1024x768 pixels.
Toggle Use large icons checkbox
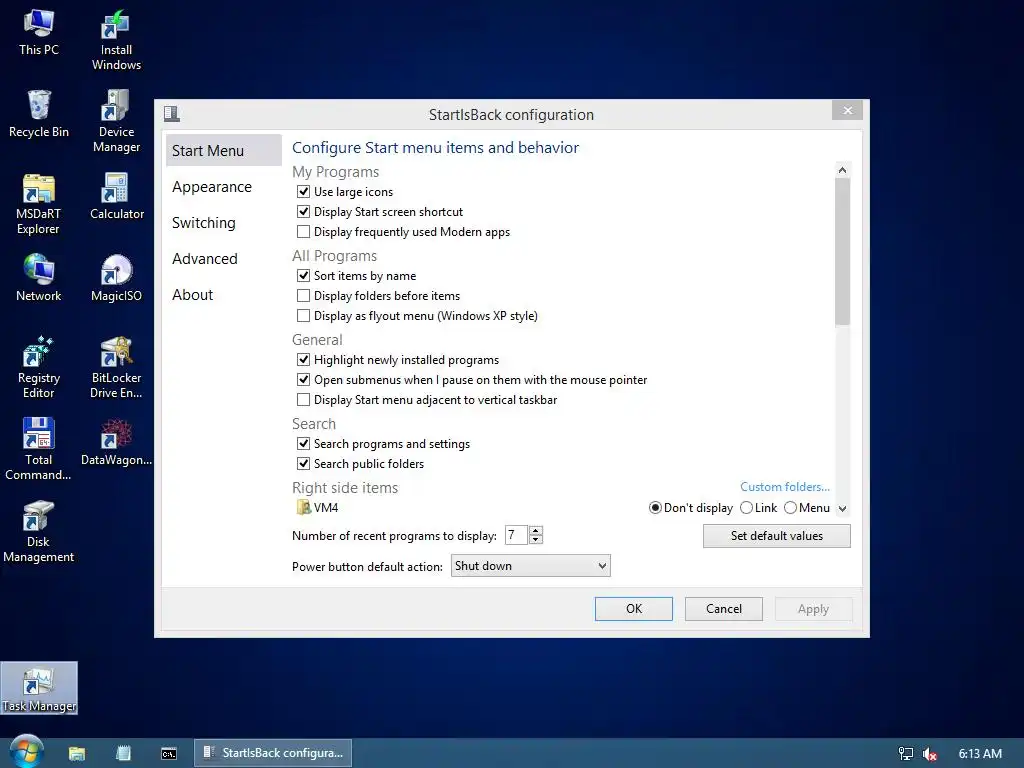click(x=303, y=191)
